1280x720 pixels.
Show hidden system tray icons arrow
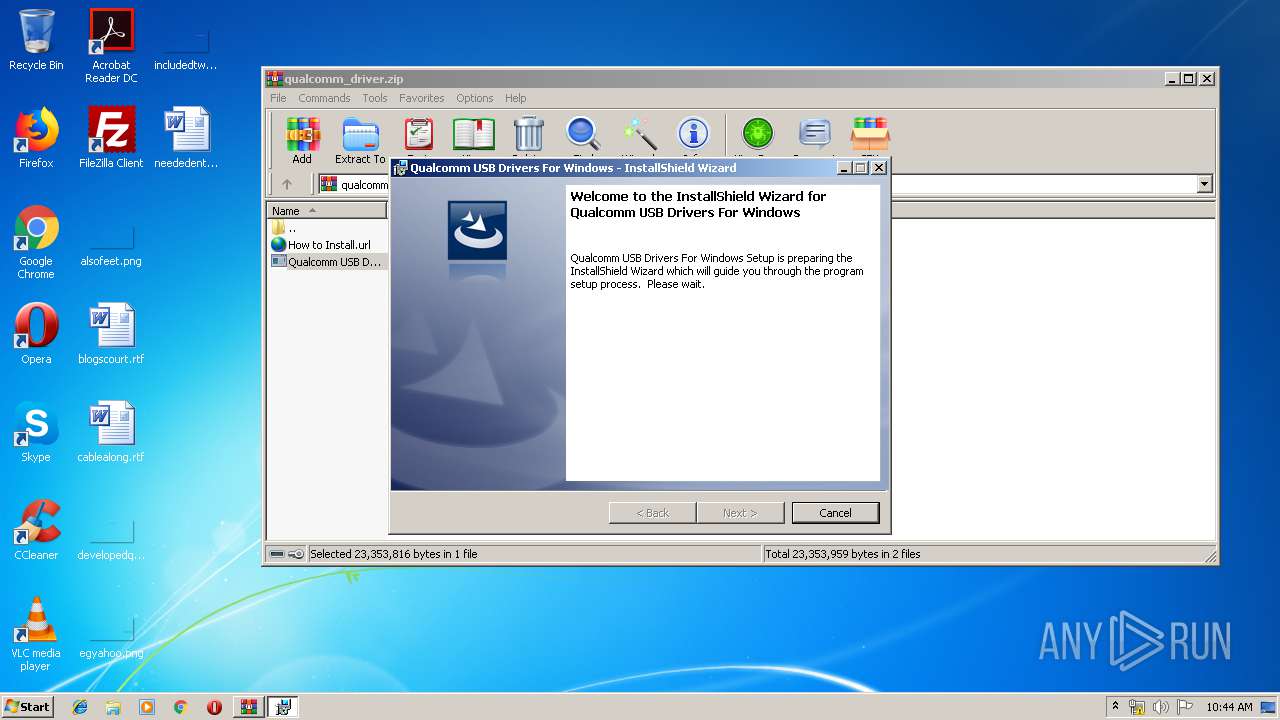[1115, 707]
